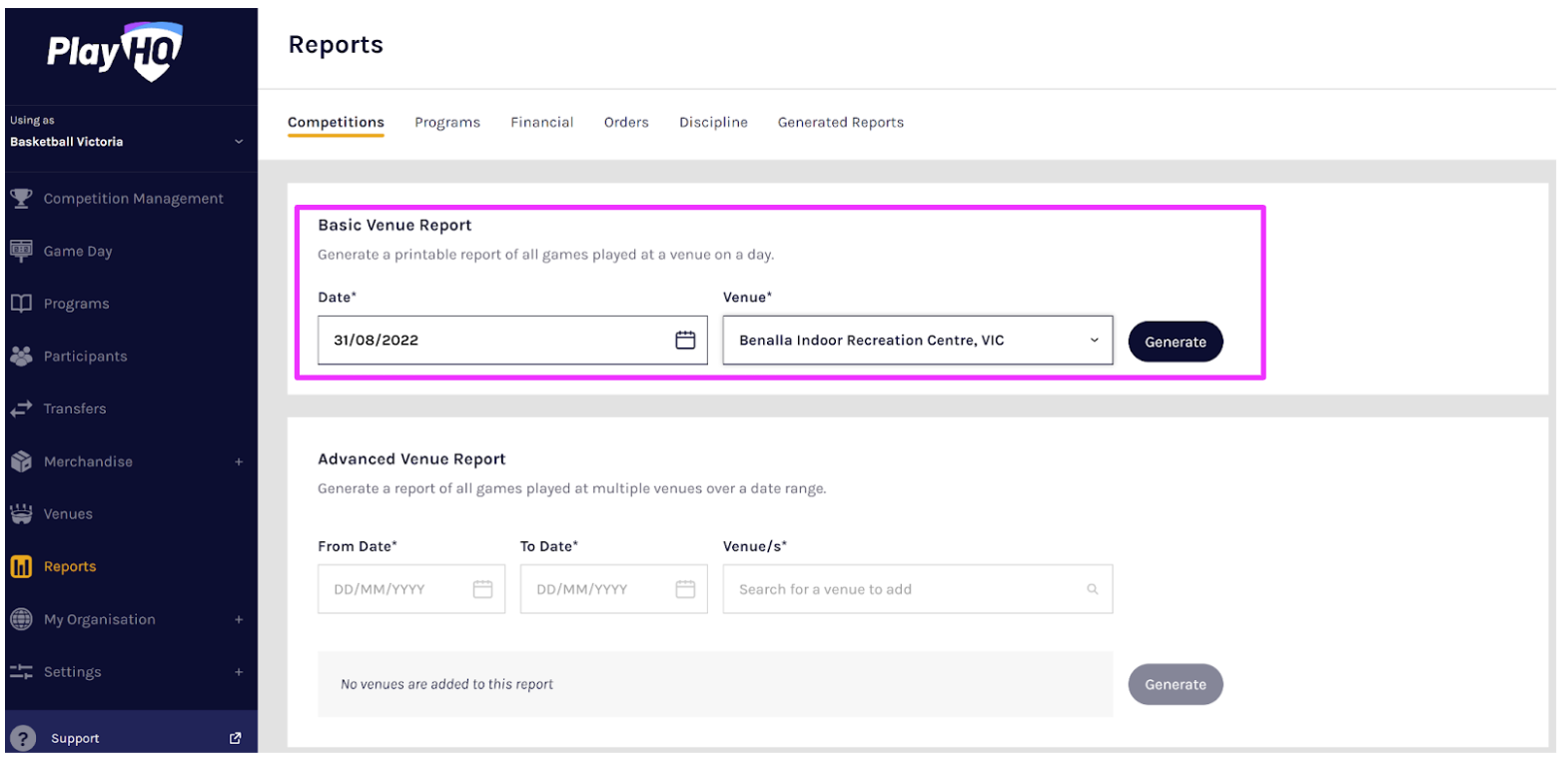Open calendar picker in Basic Venue Date
Viewport: 1568px width, 759px height.
click(685, 341)
